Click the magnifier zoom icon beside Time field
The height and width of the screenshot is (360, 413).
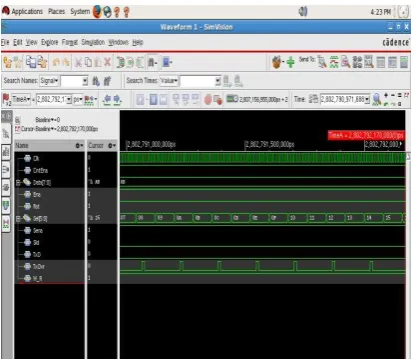click(x=377, y=99)
